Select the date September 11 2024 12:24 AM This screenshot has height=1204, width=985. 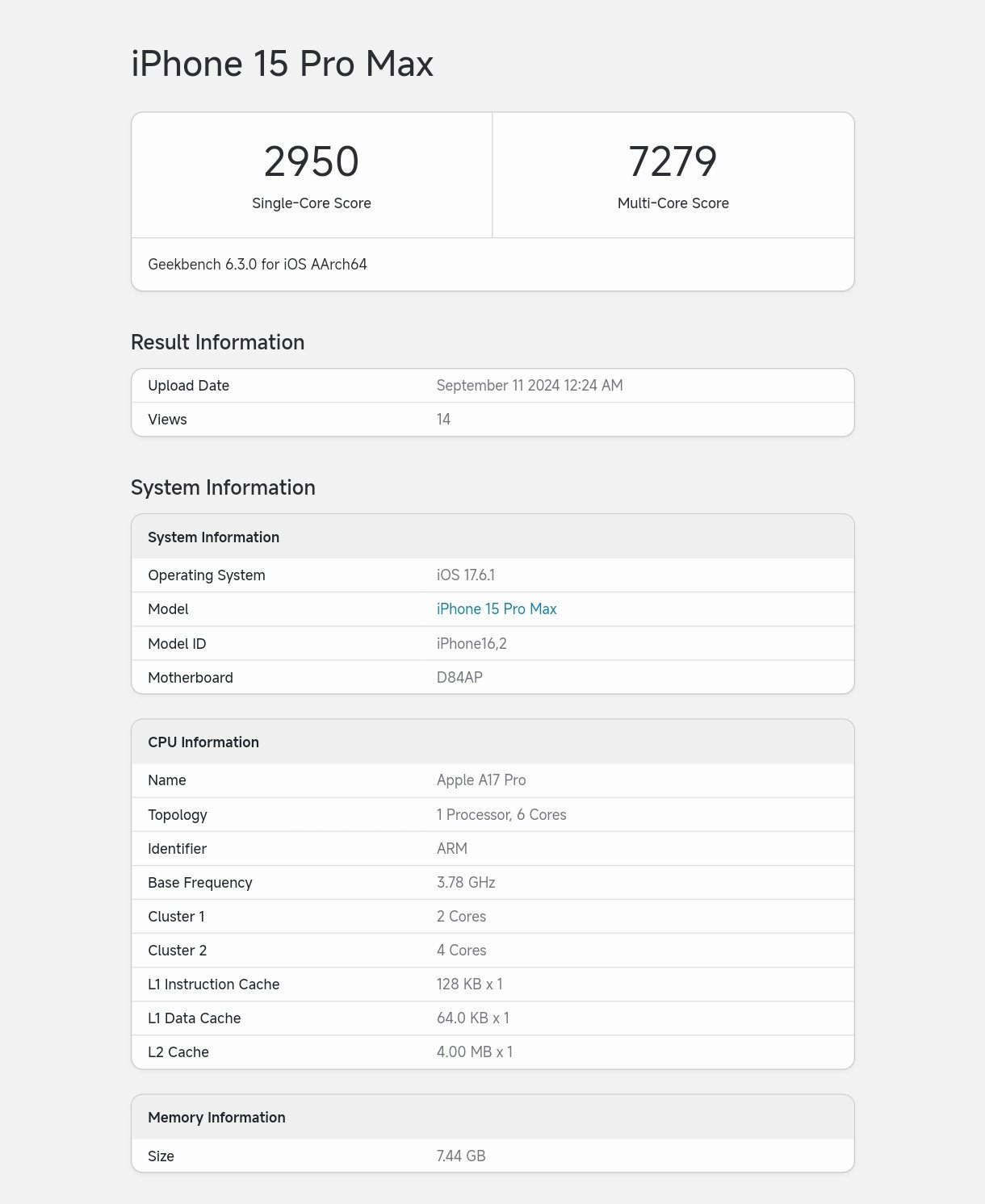pyautogui.click(x=530, y=386)
